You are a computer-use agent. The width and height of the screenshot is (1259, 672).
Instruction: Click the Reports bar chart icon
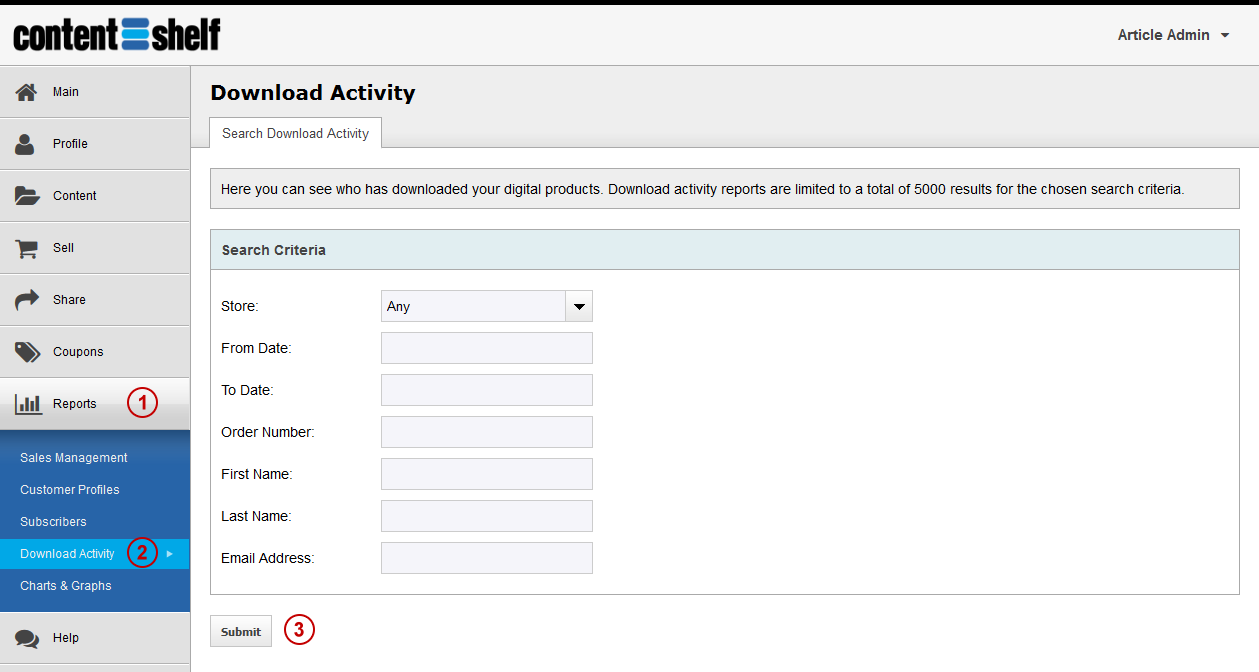(x=27, y=404)
